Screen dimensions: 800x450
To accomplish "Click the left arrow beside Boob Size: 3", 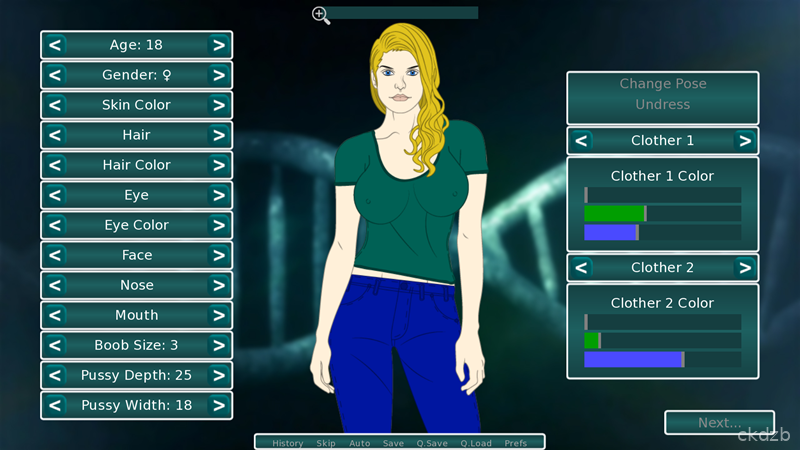I will [x=55, y=345].
